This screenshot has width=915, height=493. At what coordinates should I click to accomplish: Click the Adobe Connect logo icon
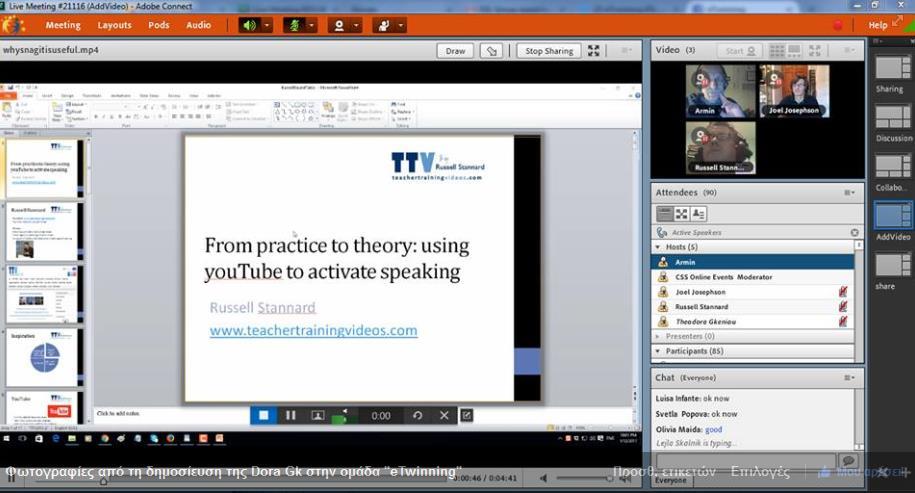pyautogui.click(x=12, y=26)
